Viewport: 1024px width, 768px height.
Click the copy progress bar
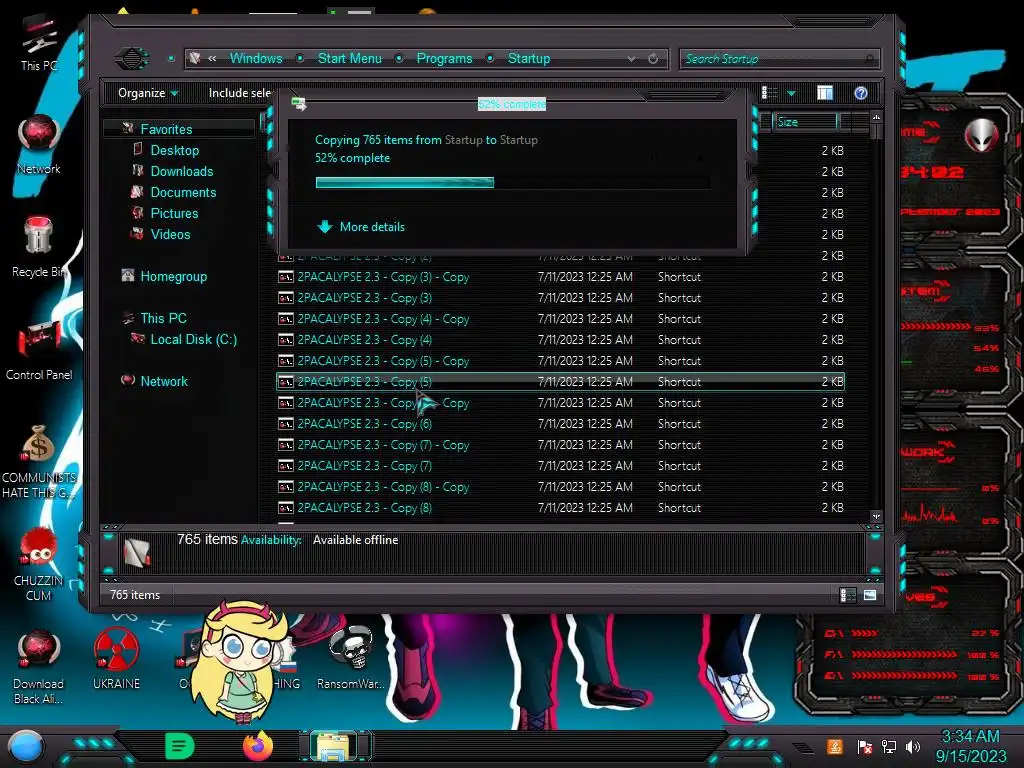tap(513, 183)
